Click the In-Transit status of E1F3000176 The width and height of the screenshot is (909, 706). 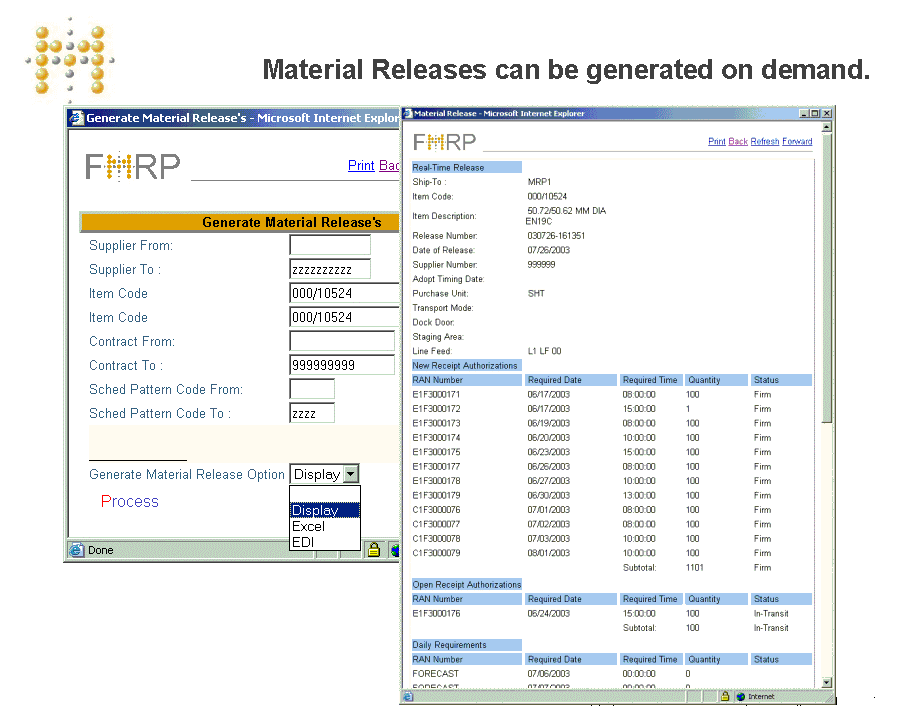click(771, 613)
